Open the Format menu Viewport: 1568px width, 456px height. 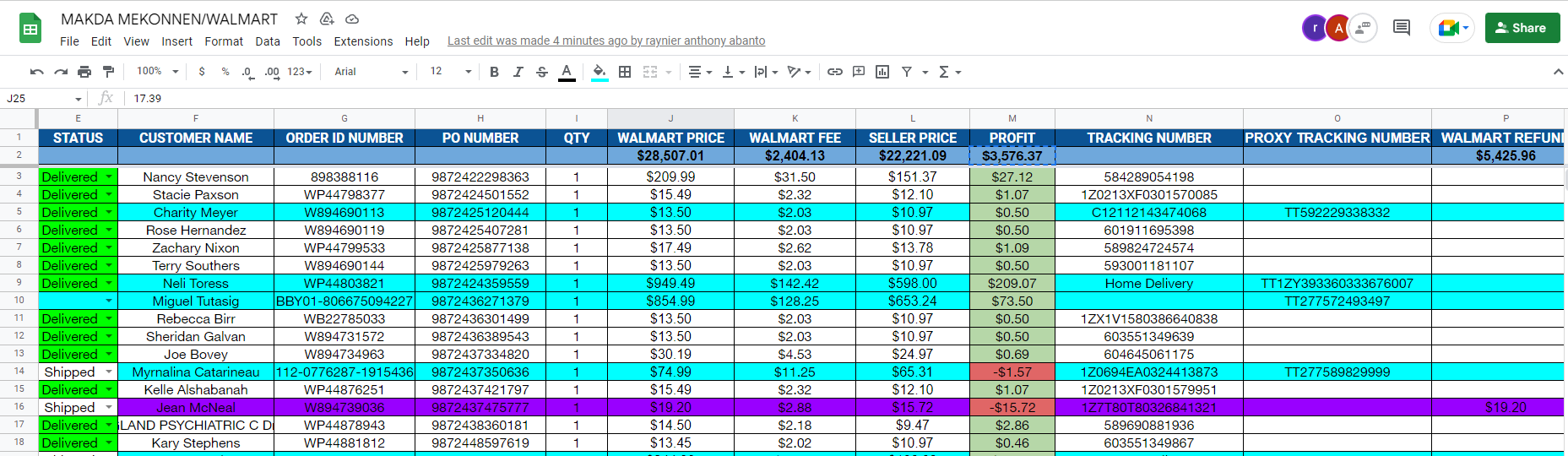(224, 41)
